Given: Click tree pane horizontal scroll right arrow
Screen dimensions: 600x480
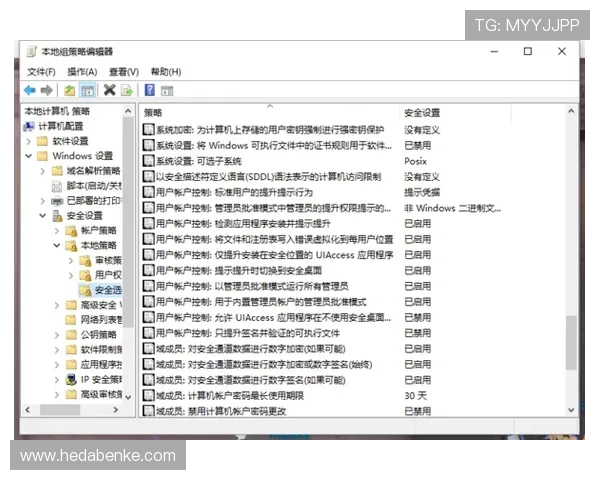Looking at the screenshot, I should [116, 410].
